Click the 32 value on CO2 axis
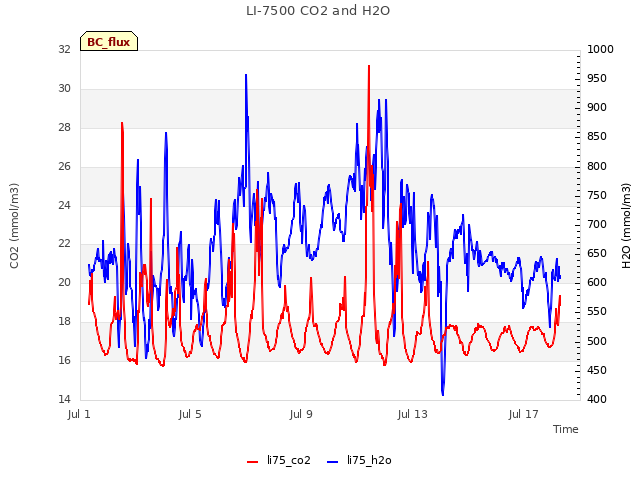The width and height of the screenshot is (640, 480). pos(64,49)
